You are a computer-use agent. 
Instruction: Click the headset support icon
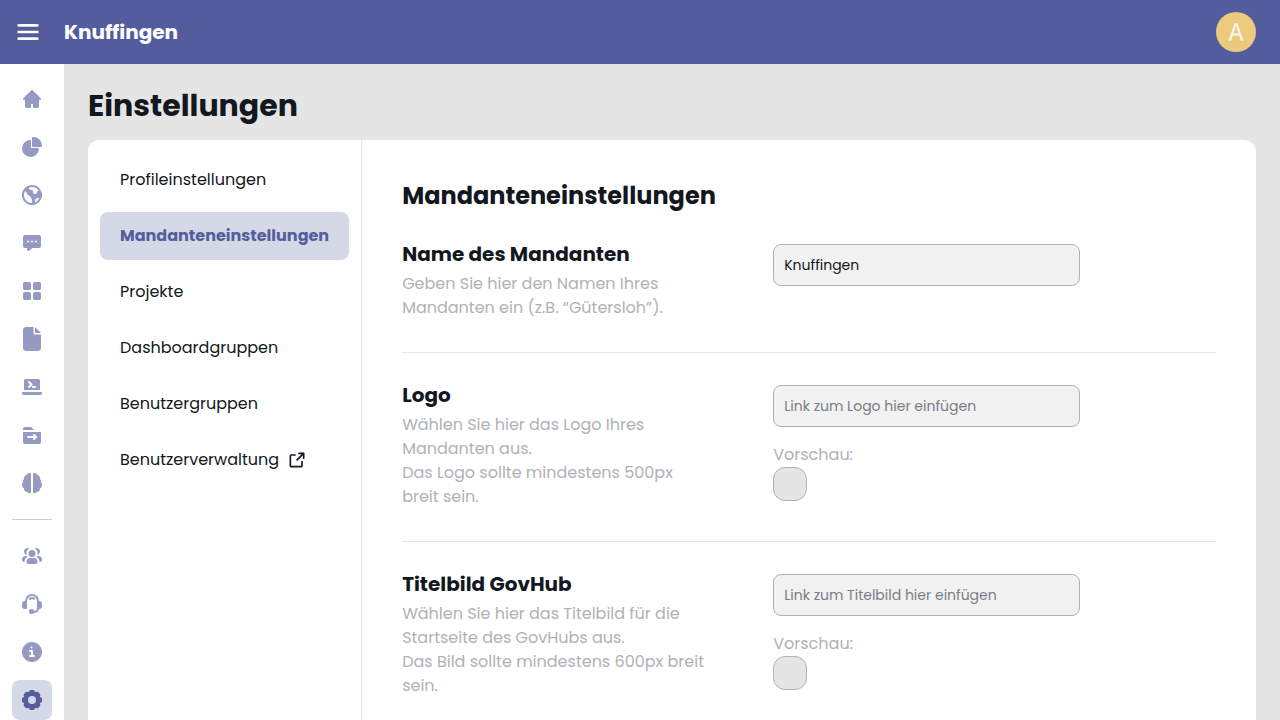click(x=32, y=604)
